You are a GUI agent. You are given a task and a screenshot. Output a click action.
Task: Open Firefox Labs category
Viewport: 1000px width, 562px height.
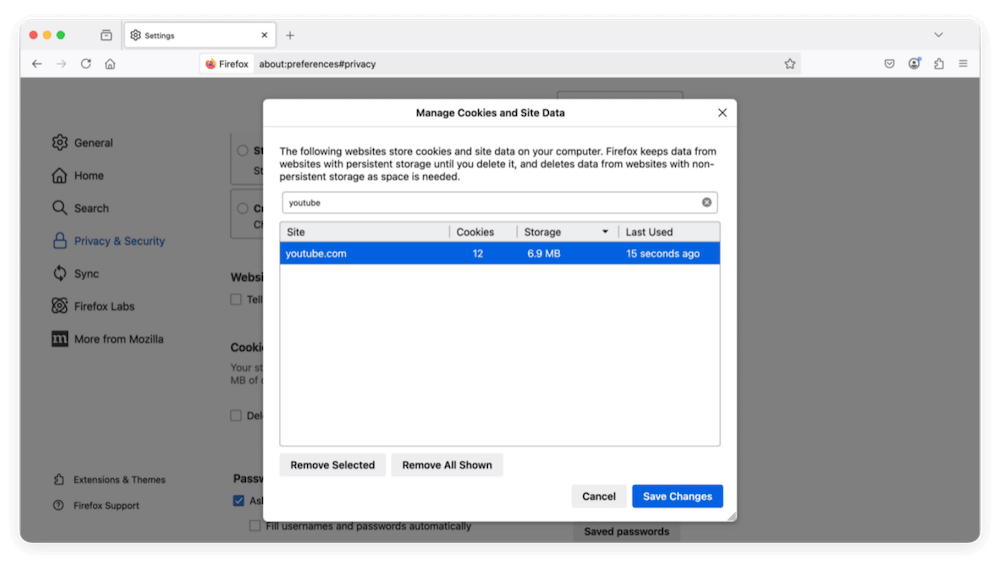(93, 306)
